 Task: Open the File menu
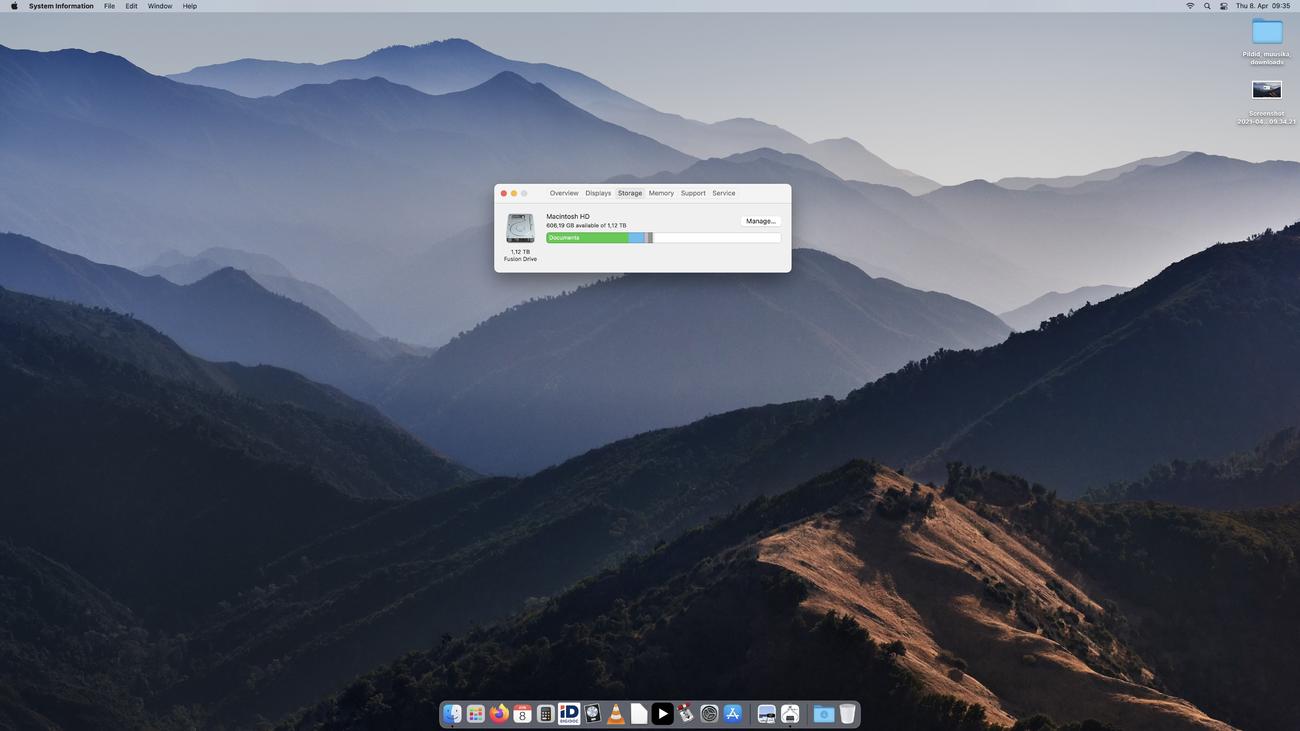[x=109, y=6]
